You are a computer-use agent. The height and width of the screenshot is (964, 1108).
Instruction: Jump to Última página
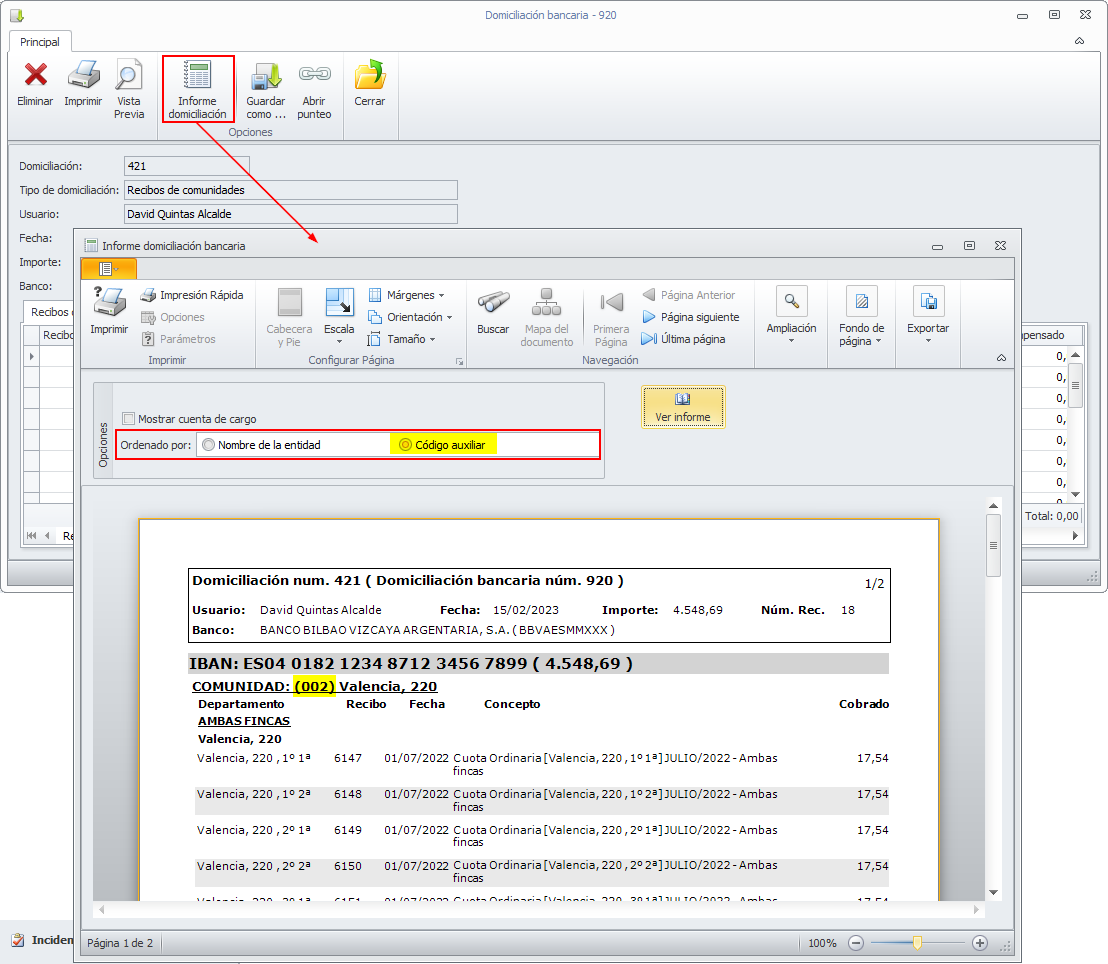tap(683, 339)
